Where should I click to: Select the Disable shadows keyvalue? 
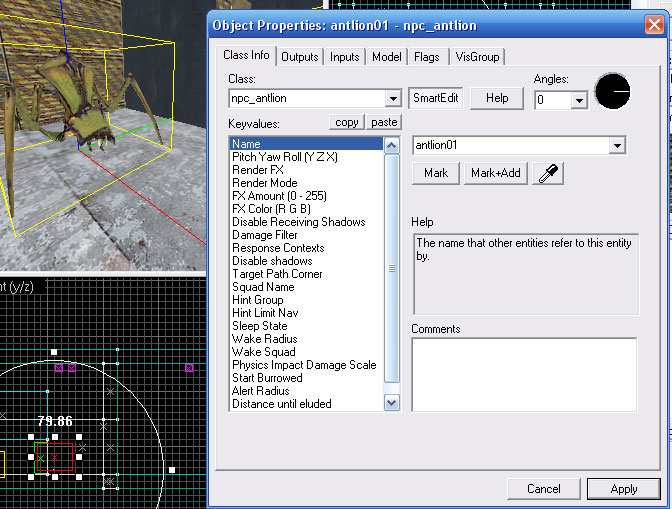306,260
